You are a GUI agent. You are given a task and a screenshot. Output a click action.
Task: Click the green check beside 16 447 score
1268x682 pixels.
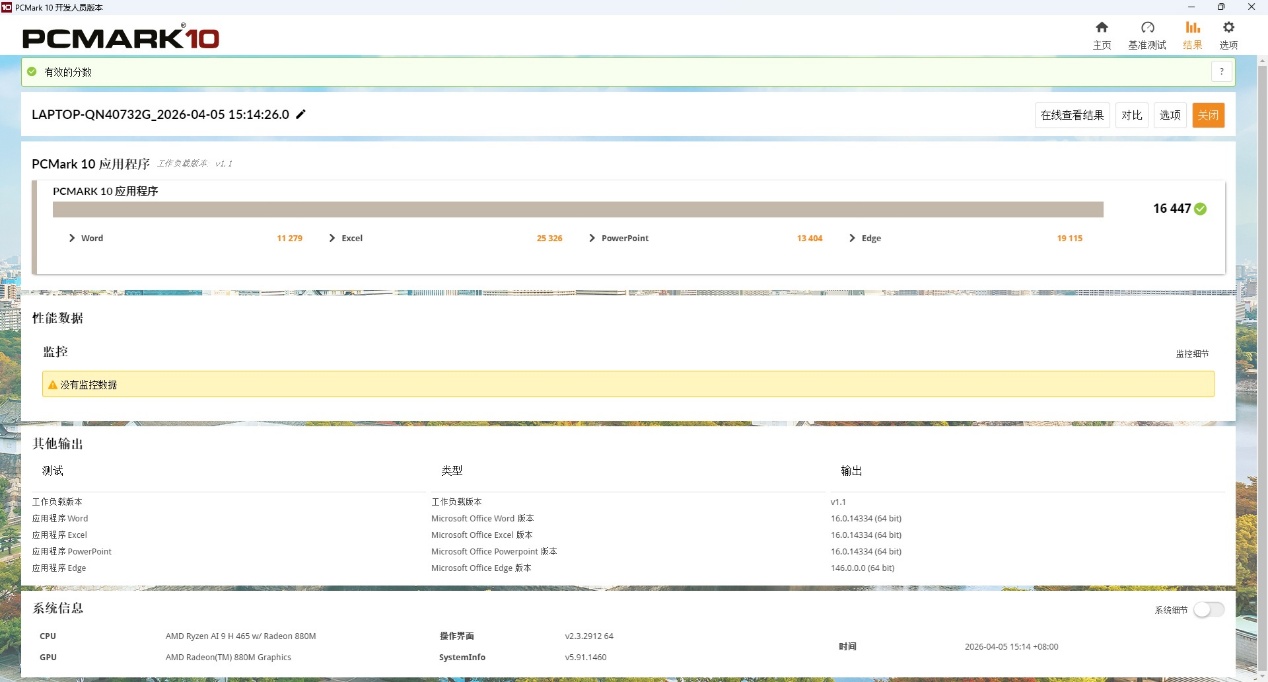click(1200, 209)
